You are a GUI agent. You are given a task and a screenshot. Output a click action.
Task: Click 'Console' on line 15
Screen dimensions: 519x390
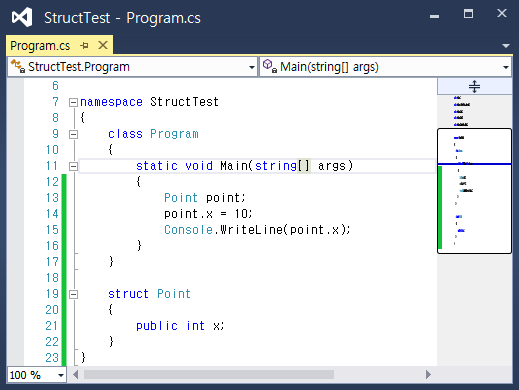(x=188, y=230)
